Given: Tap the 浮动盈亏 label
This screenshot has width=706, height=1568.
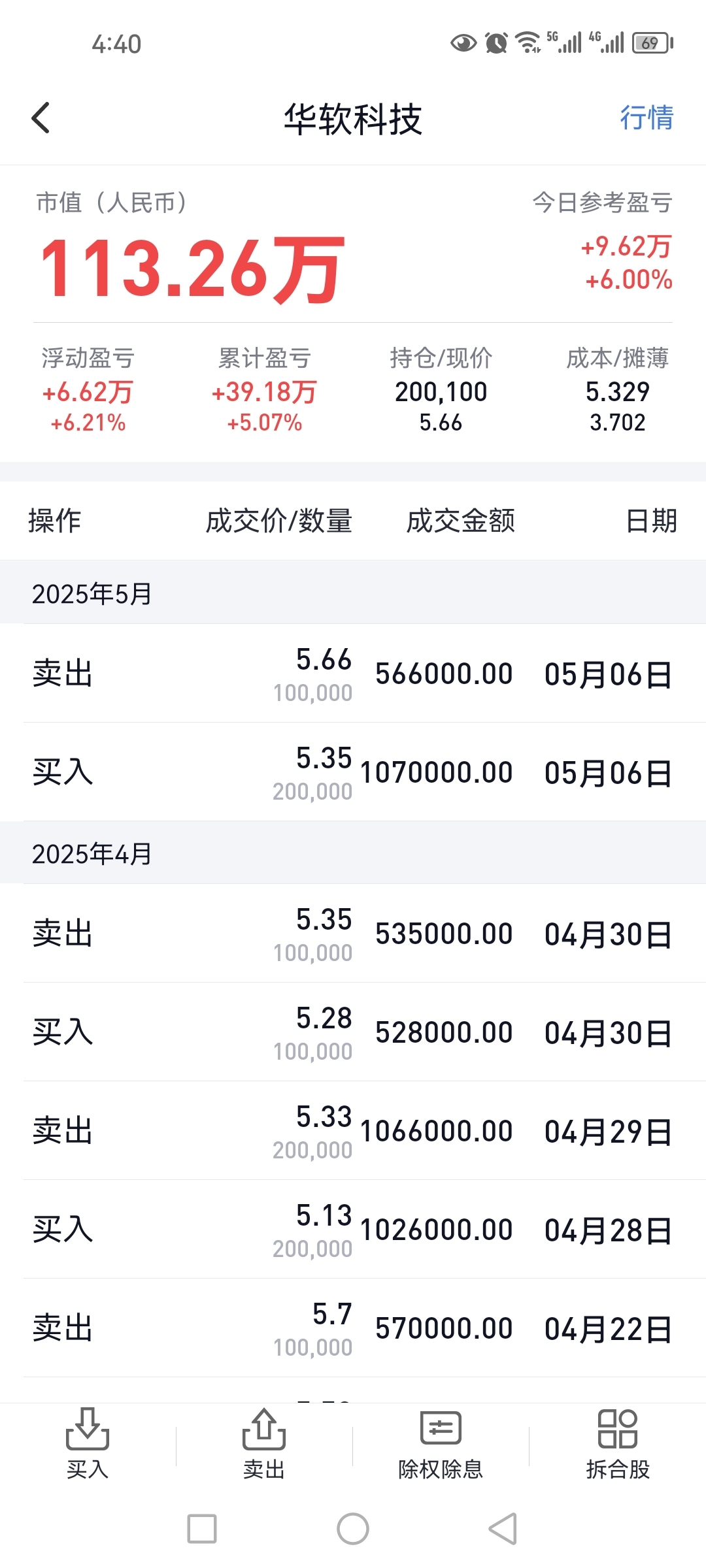Looking at the screenshot, I should (88, 358).
